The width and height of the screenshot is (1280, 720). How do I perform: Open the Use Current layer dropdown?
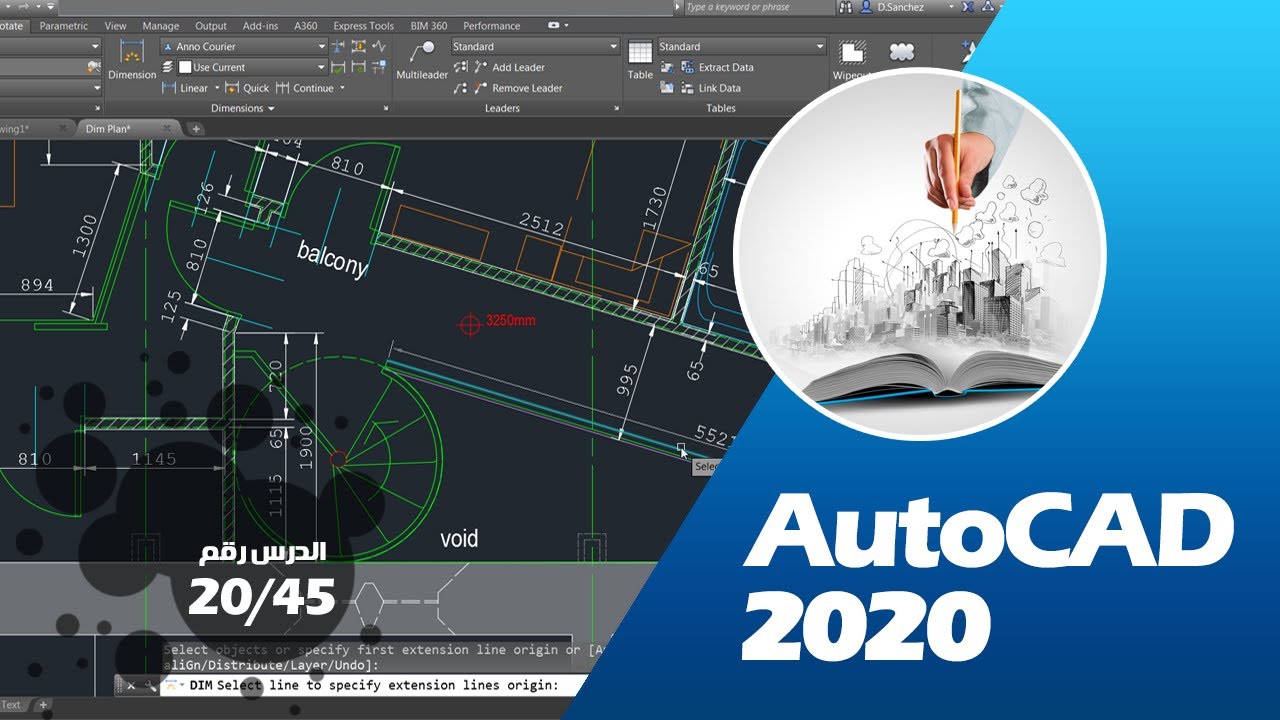pyautogui.click(x=322, y=67)
